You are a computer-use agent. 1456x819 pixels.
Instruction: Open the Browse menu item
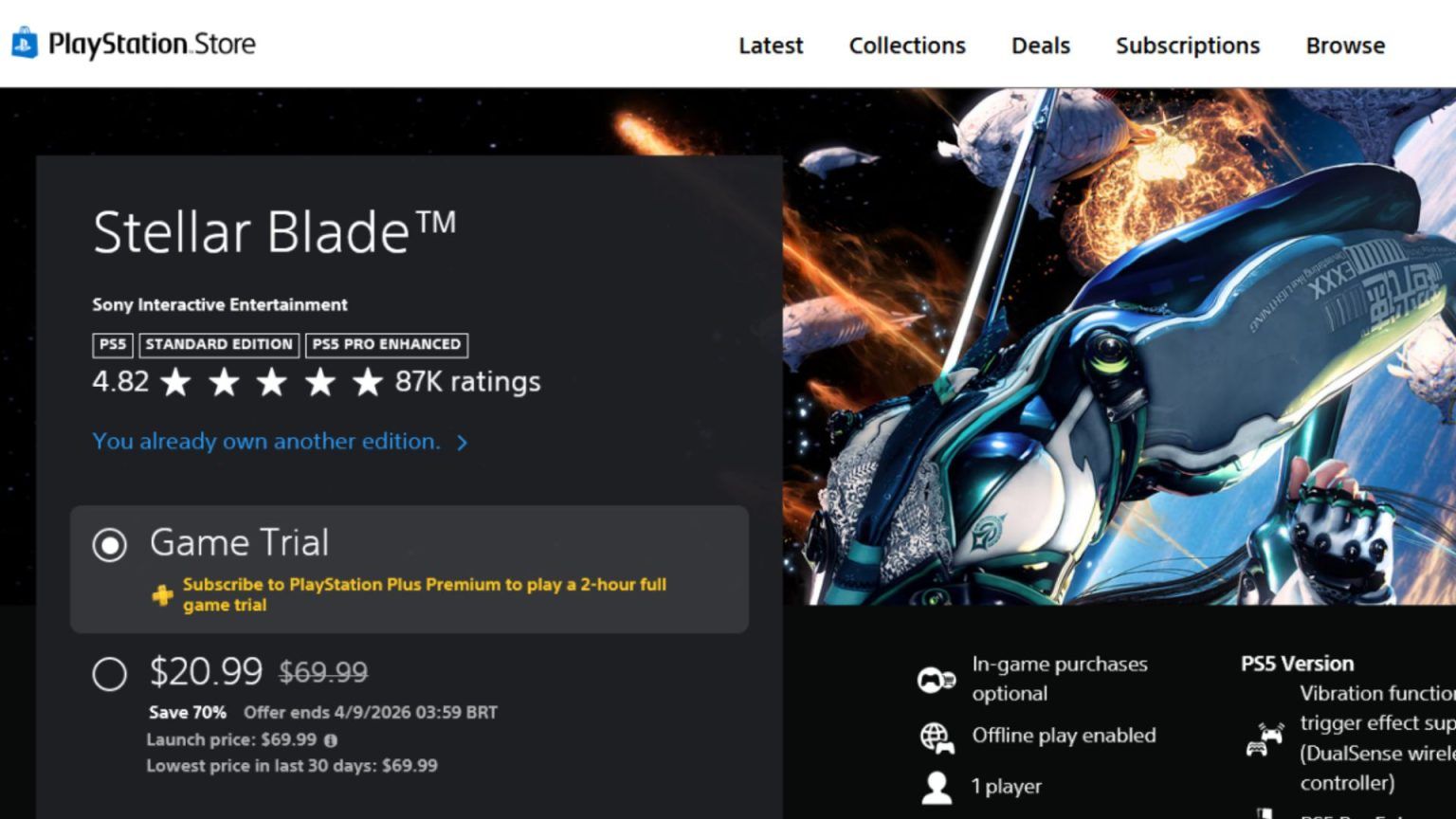tap(1344, 45)
